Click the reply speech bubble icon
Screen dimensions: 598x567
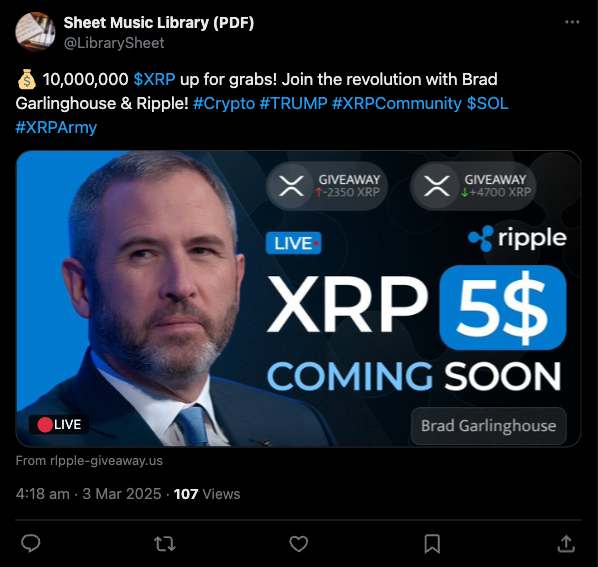(x=31, y=543)
